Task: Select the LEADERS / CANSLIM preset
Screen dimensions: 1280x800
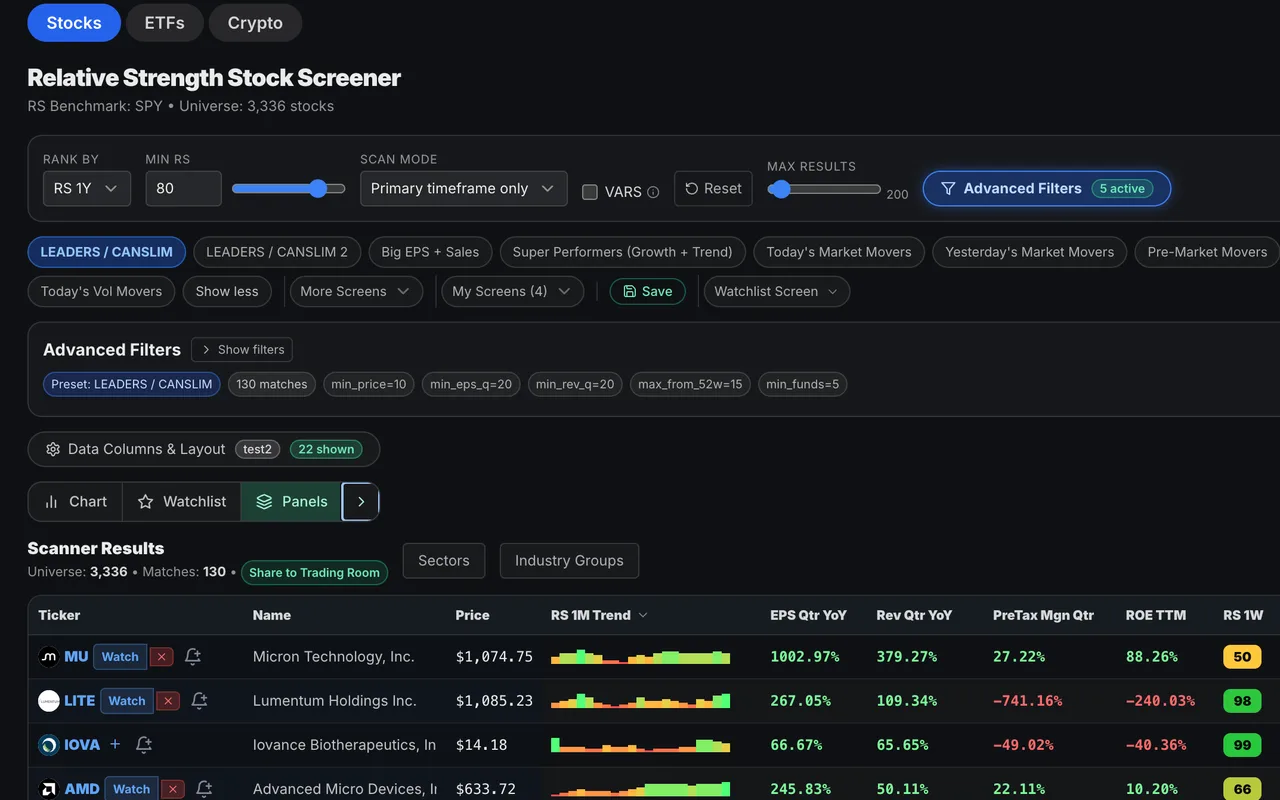Action: (107, 252)
